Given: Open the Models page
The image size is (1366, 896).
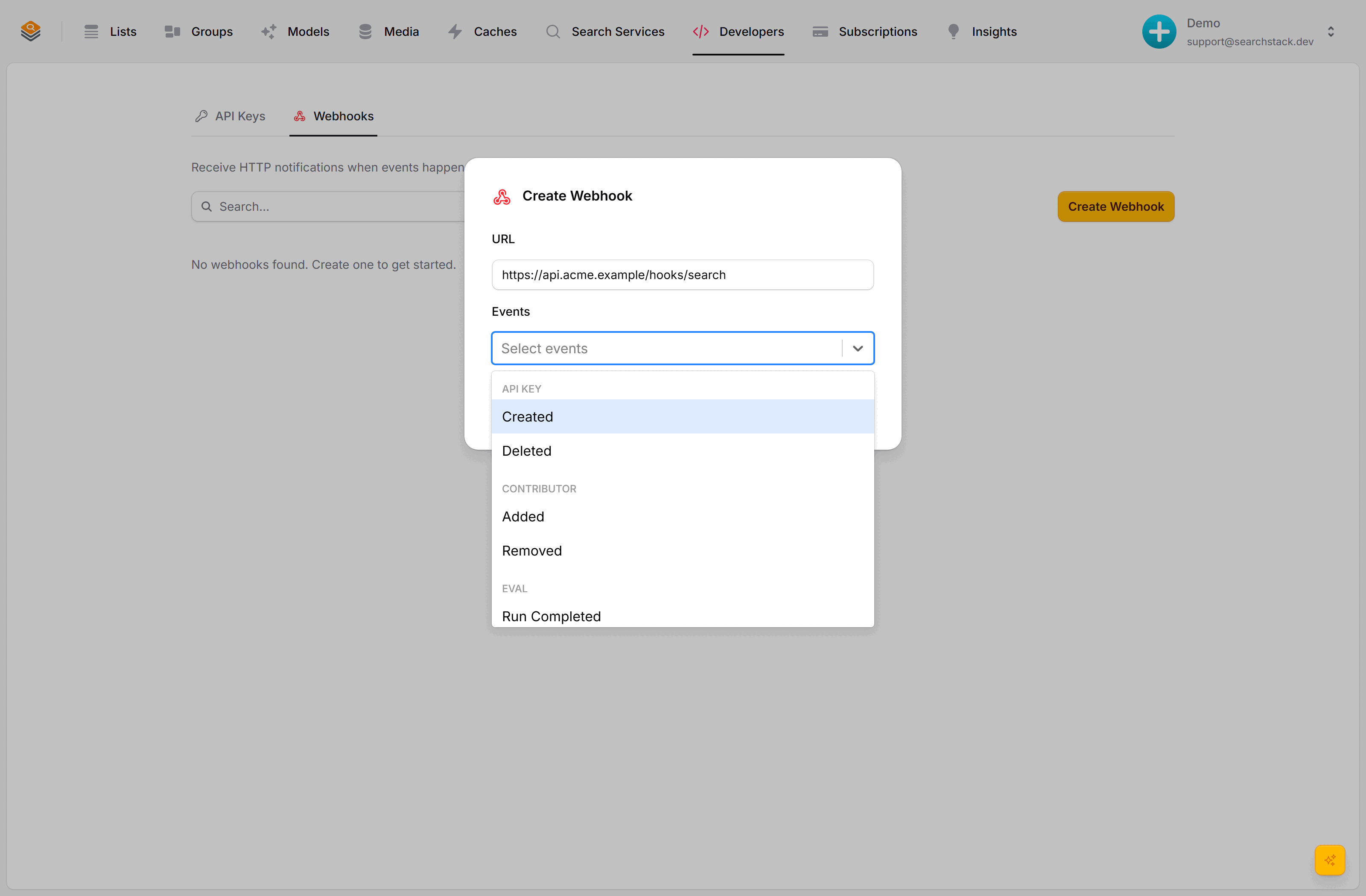Looking at the screenshot, I should pyautogui.click(x=295, y=32).
